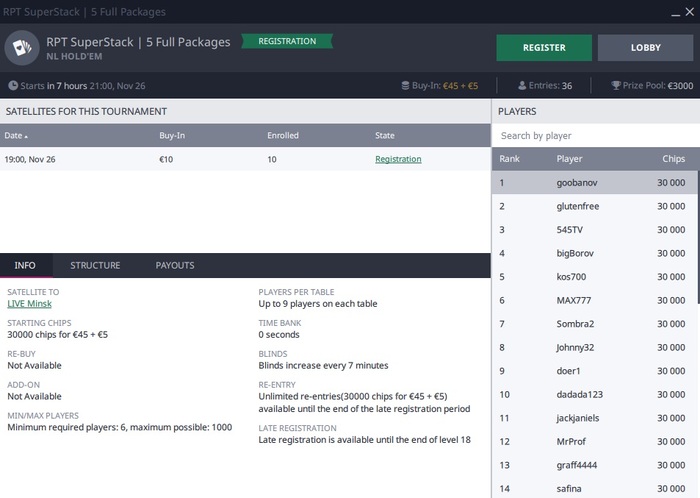Select player MAX777 in the list
Screen dimensions: 700x498
[594, 300]
